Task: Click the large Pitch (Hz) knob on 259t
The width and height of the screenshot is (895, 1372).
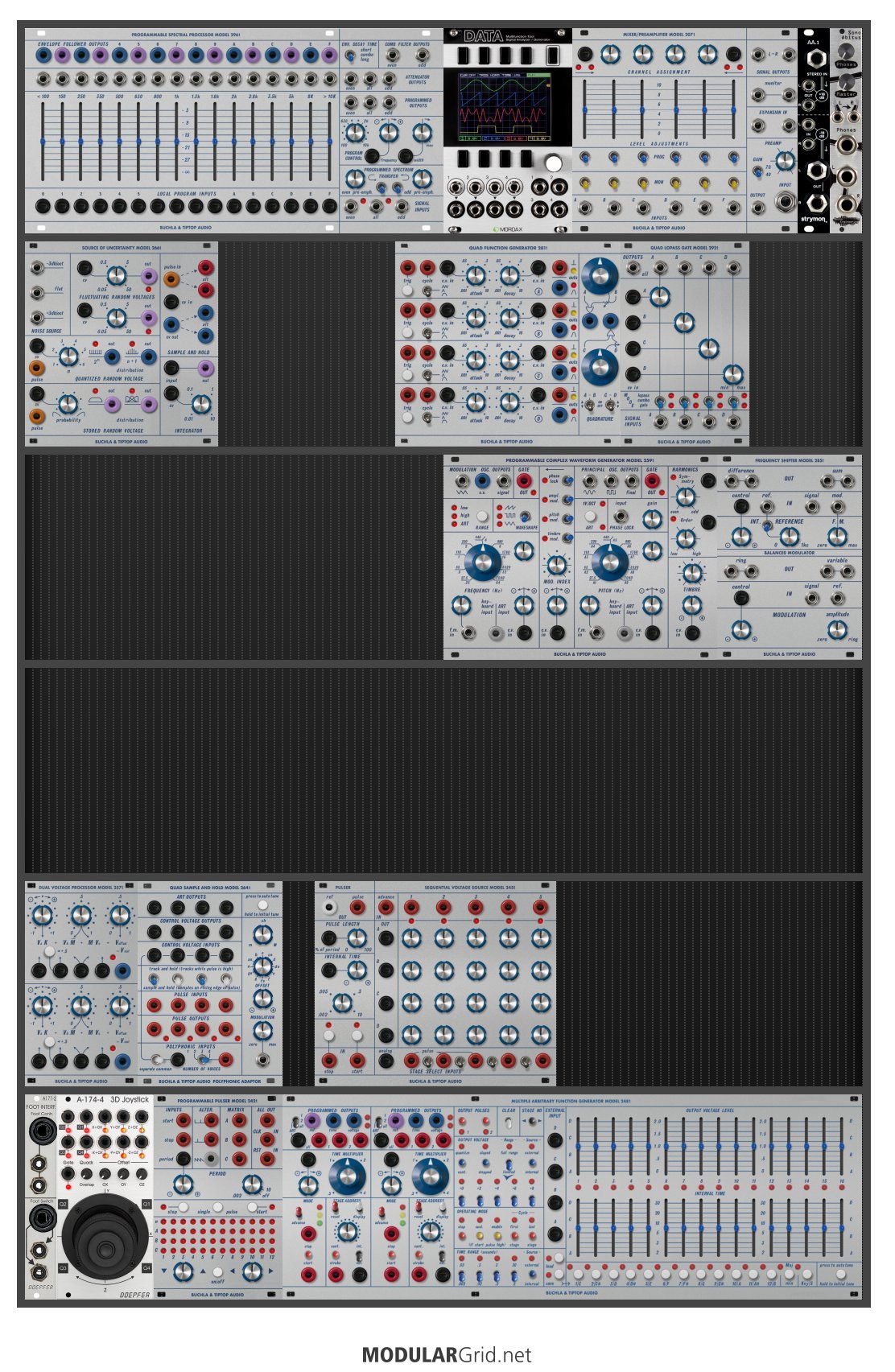Action: tap(610, 561)
